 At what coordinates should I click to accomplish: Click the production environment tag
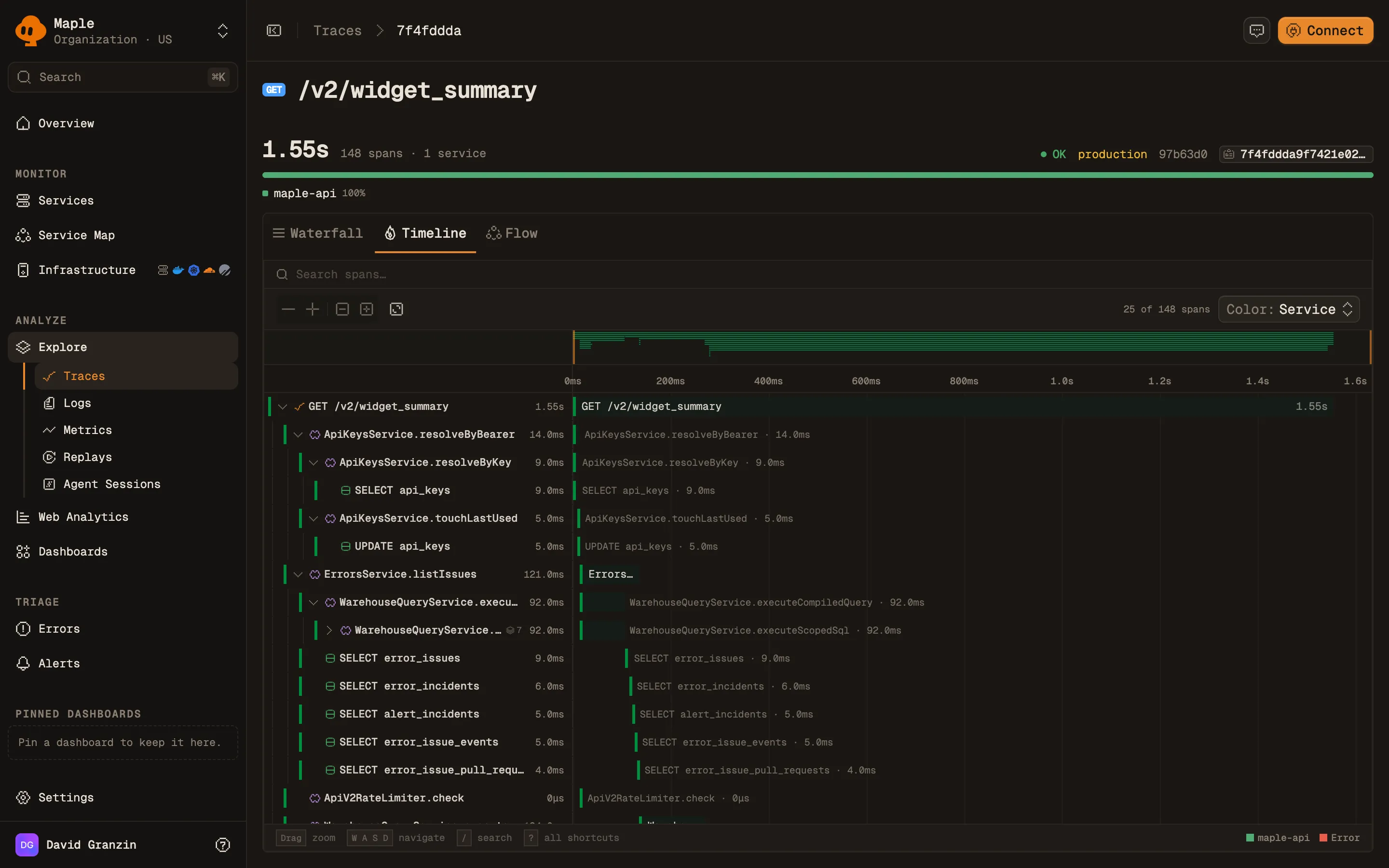click(1112, 154)
